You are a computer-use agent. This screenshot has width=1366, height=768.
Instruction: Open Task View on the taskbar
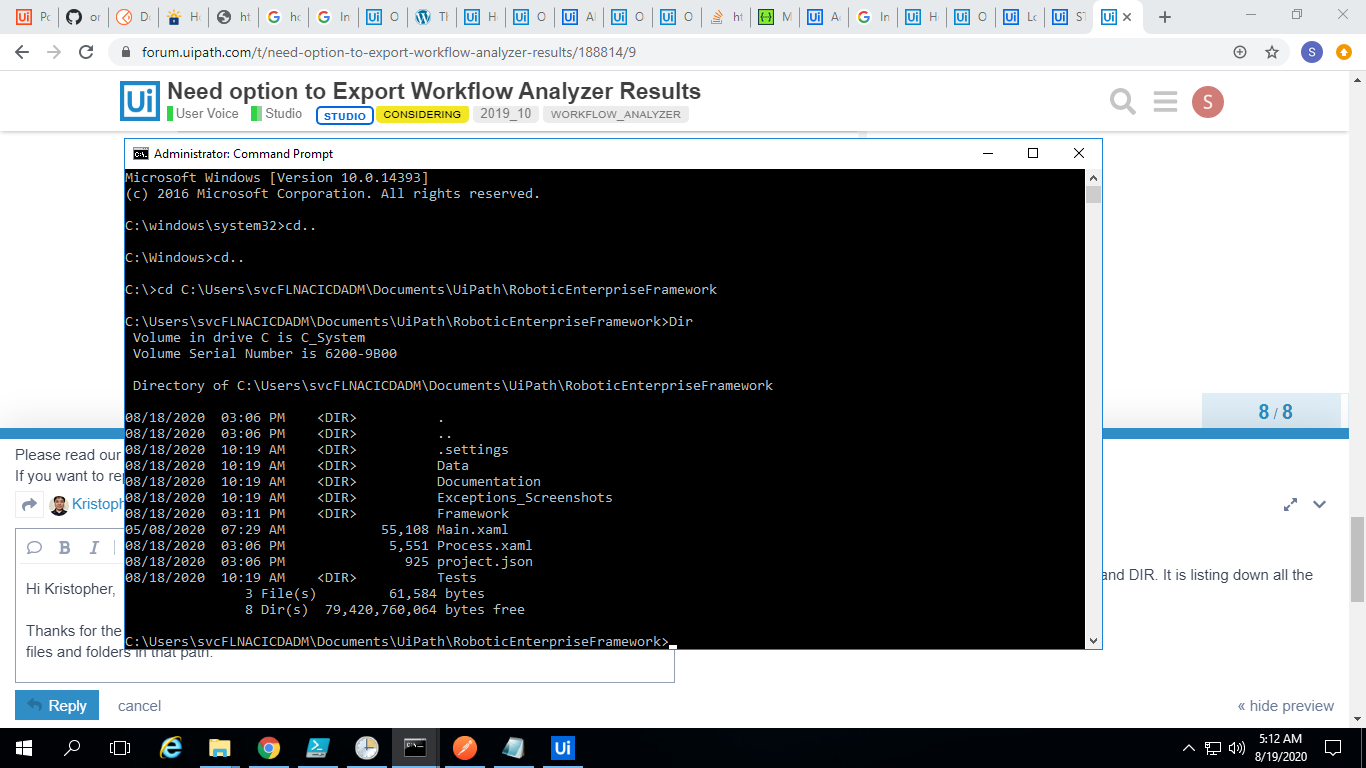tap(120, 747)
